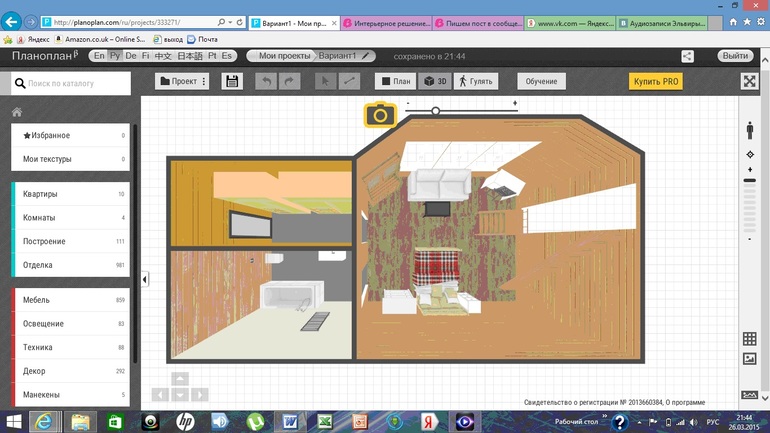The image size is (770, 433).
Task: Click the redo arrow in toolbar
Action: coord(290,81)
